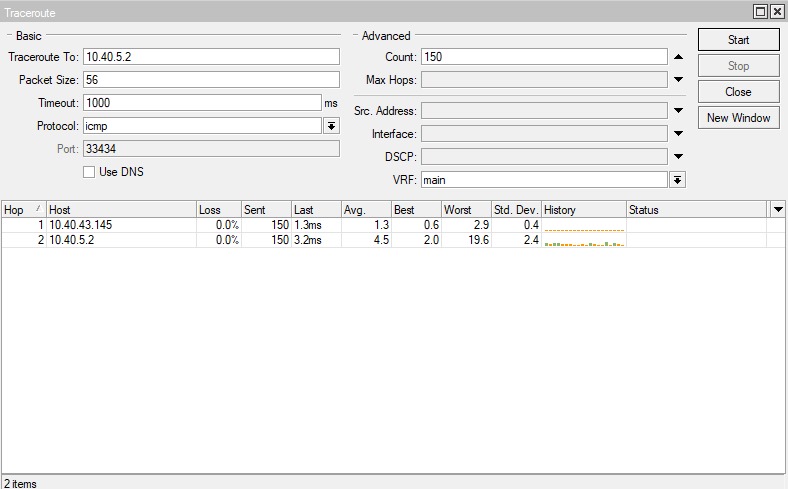Image resolution: width=788 pixels, height=489 pixels.
Task: Maximize the Traceroute window
Action: [x=760, y=12]
